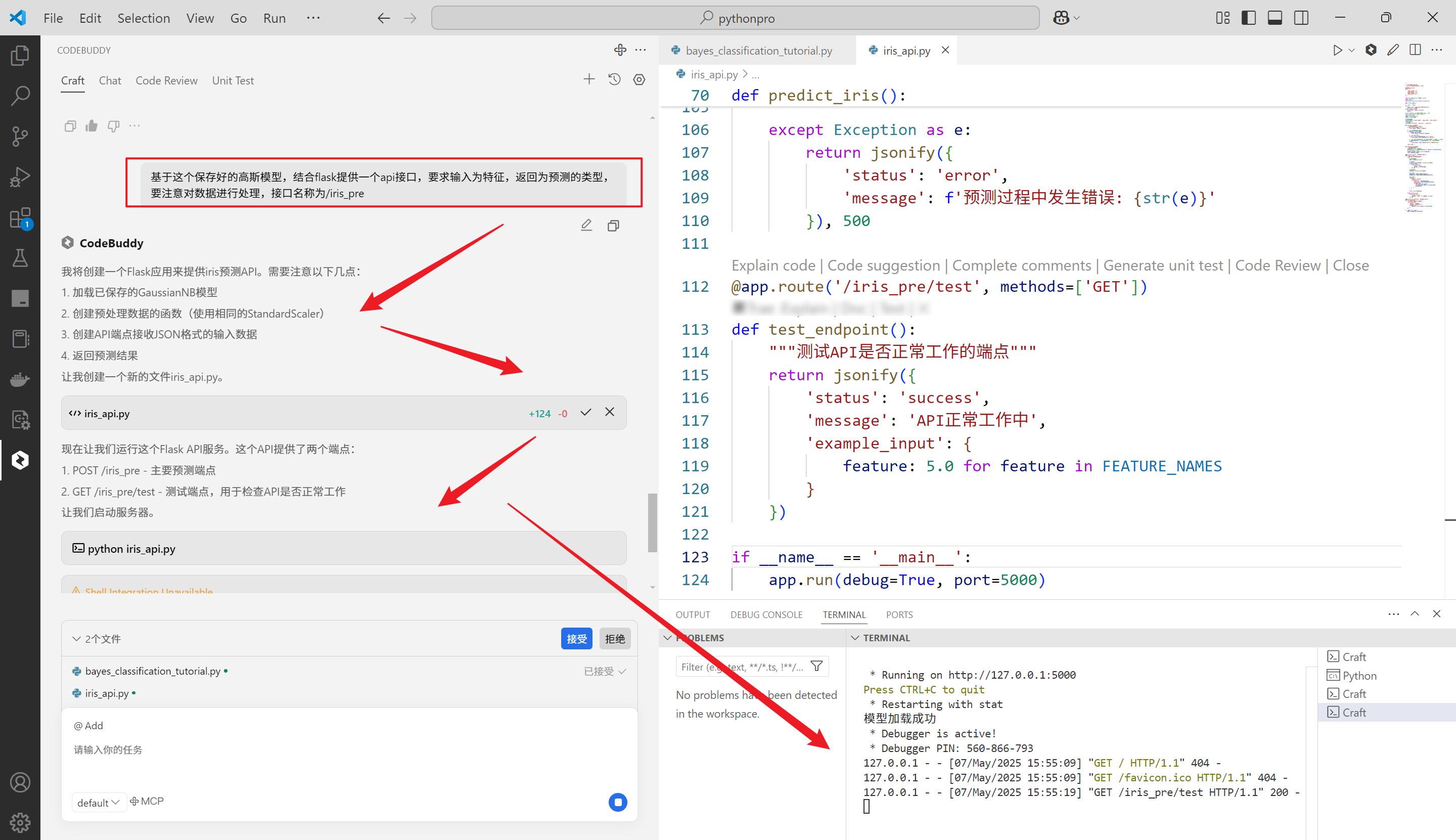Viewport: 1456px width, 840px height.
Task: Open CodeBuddy chat history
Action: click(614, 79)
